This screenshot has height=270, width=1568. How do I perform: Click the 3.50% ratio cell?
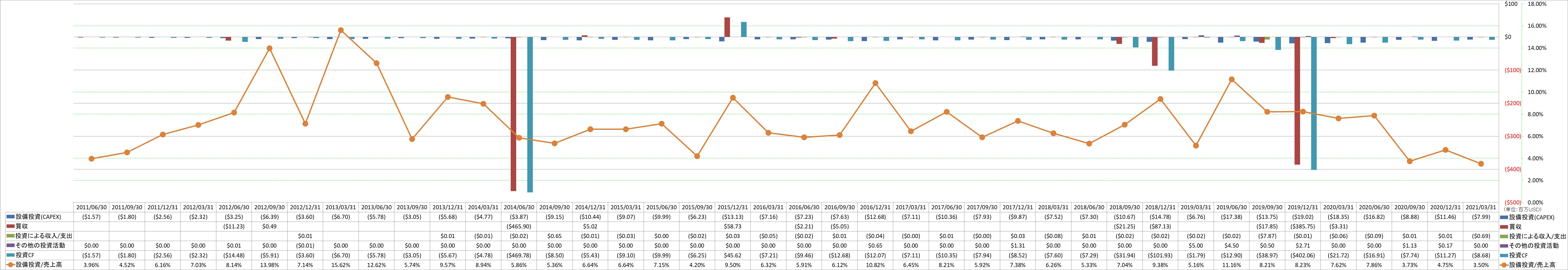tap(1481, 265)
